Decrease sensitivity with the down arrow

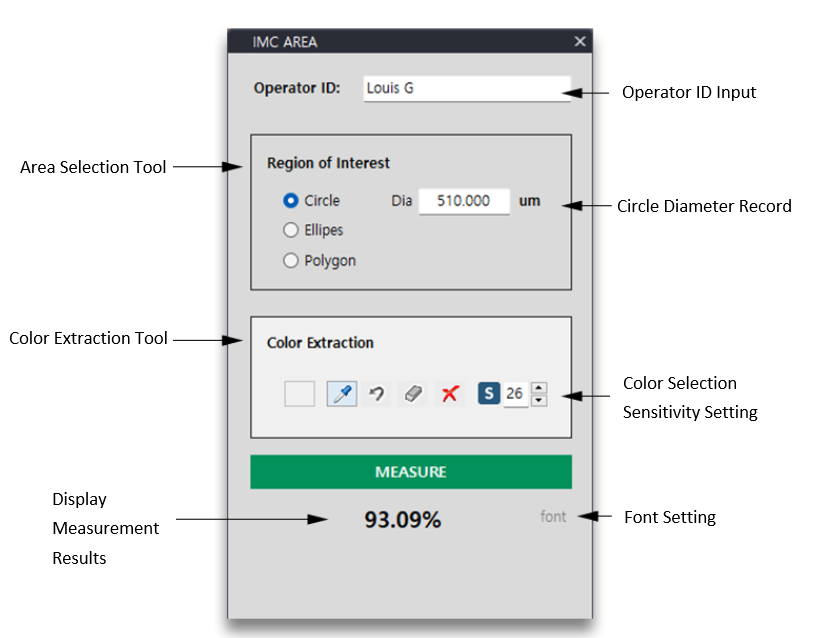[x=539, y=400]
